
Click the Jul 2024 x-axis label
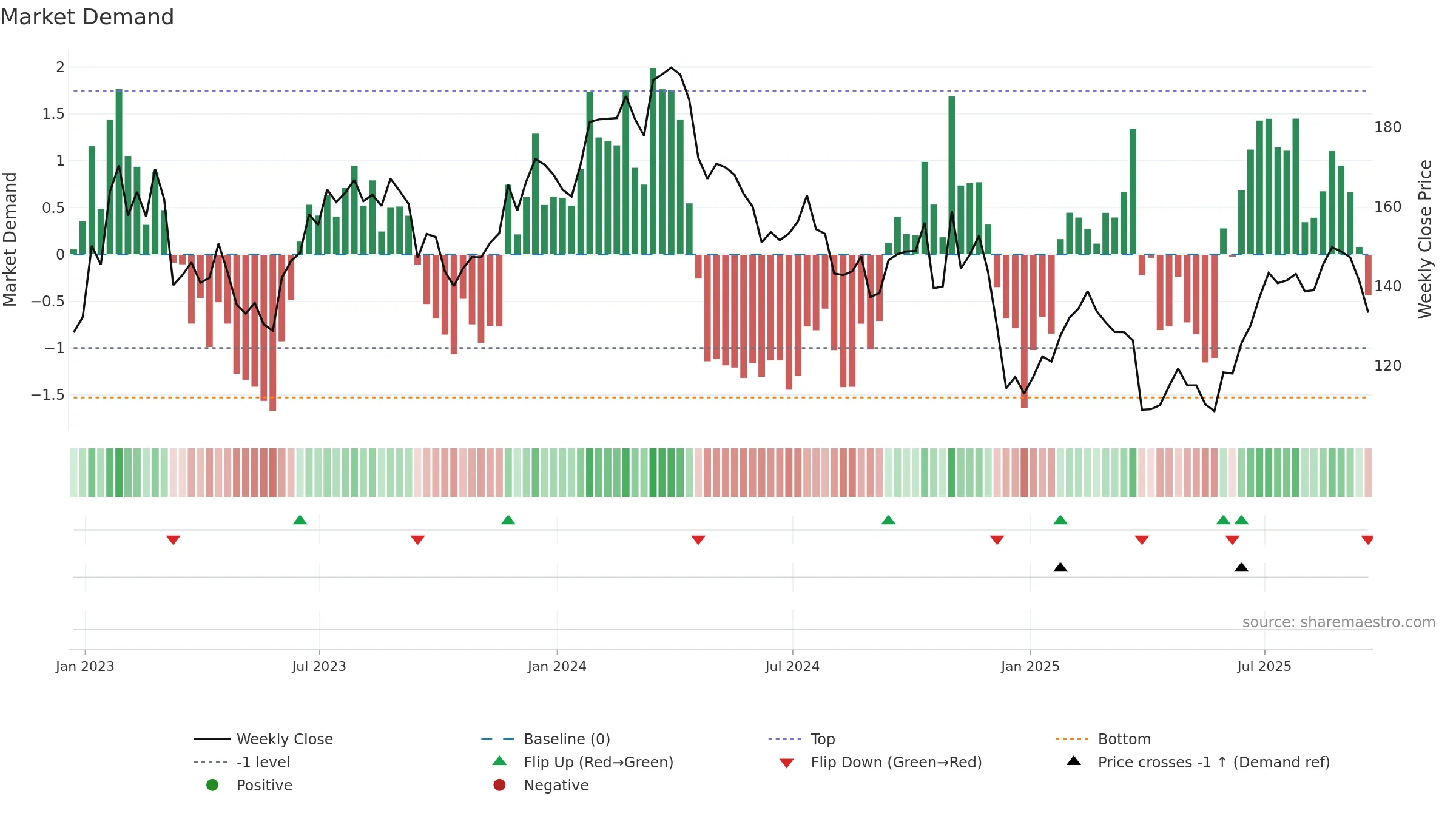792,666
